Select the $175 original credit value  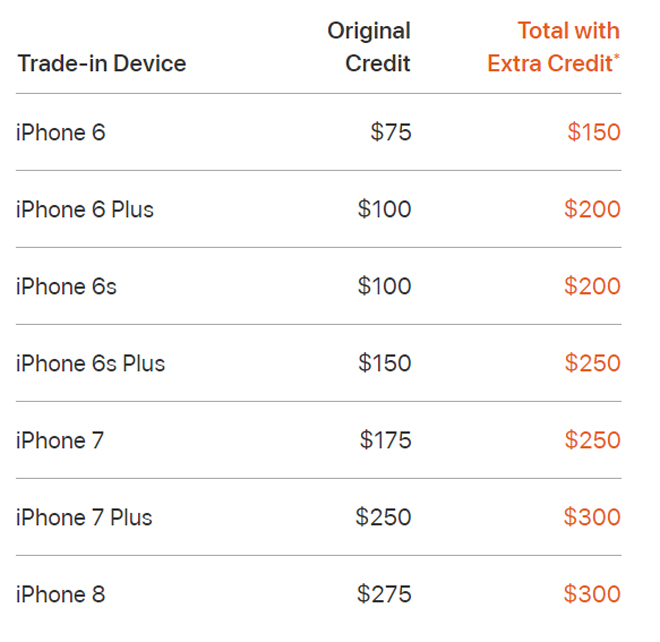pyautogui.click(x=386, y=440)
